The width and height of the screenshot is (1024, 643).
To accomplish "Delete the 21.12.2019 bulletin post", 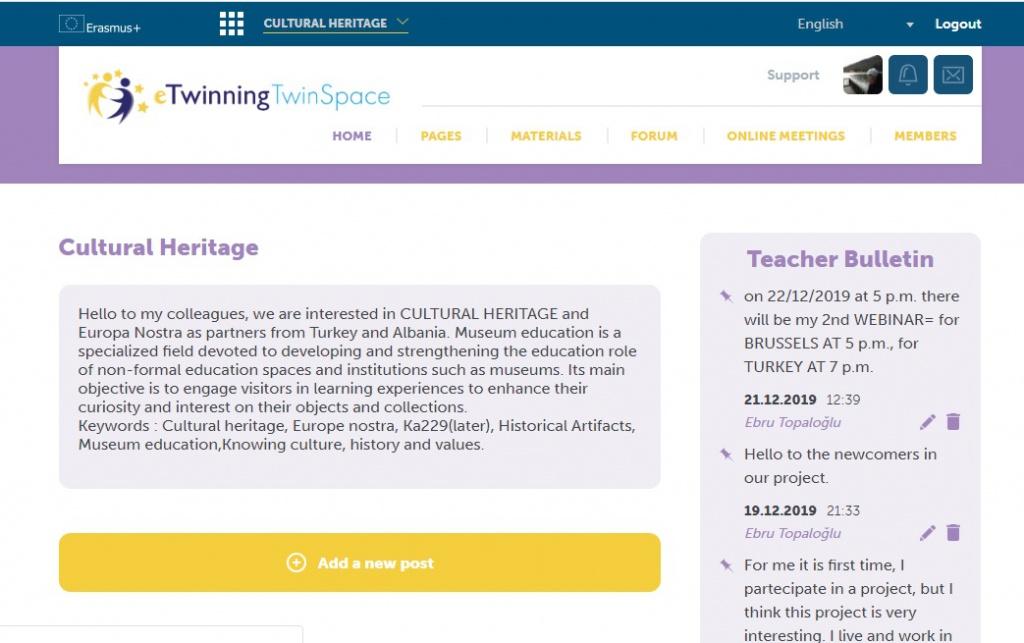I will click(x=953, y=422).
